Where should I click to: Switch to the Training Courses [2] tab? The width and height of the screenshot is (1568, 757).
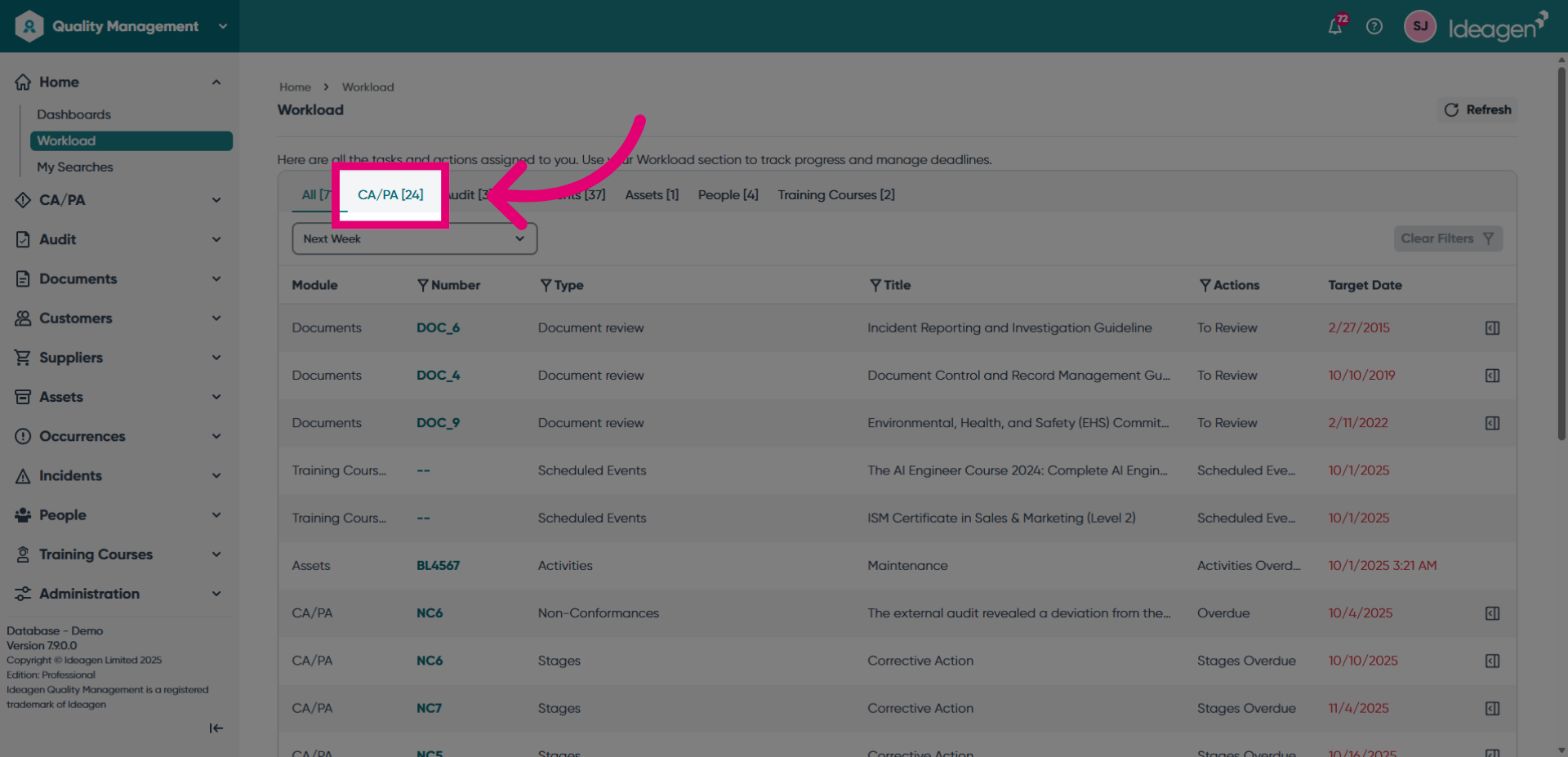point(836,195)
